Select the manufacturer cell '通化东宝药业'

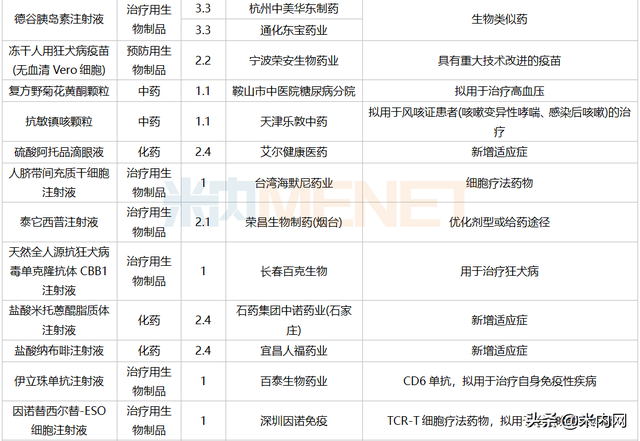point(294,30)
